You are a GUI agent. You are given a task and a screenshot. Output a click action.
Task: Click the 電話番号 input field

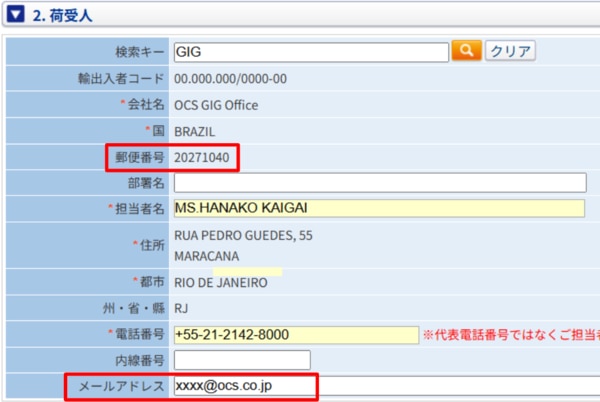(295, 334)
